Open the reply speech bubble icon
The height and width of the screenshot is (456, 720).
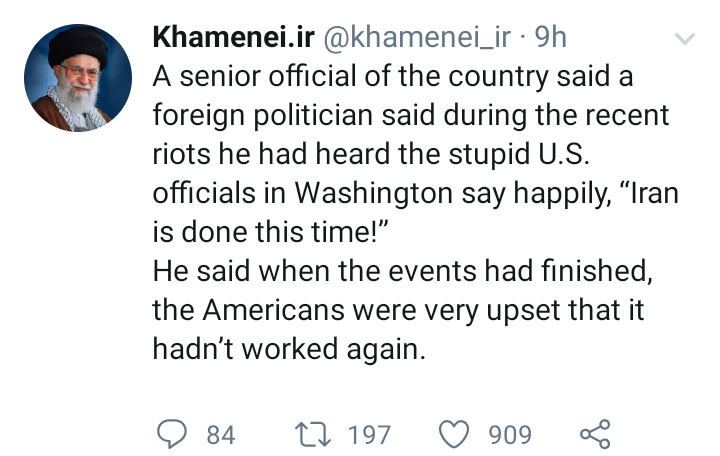(x=172, y=434)
